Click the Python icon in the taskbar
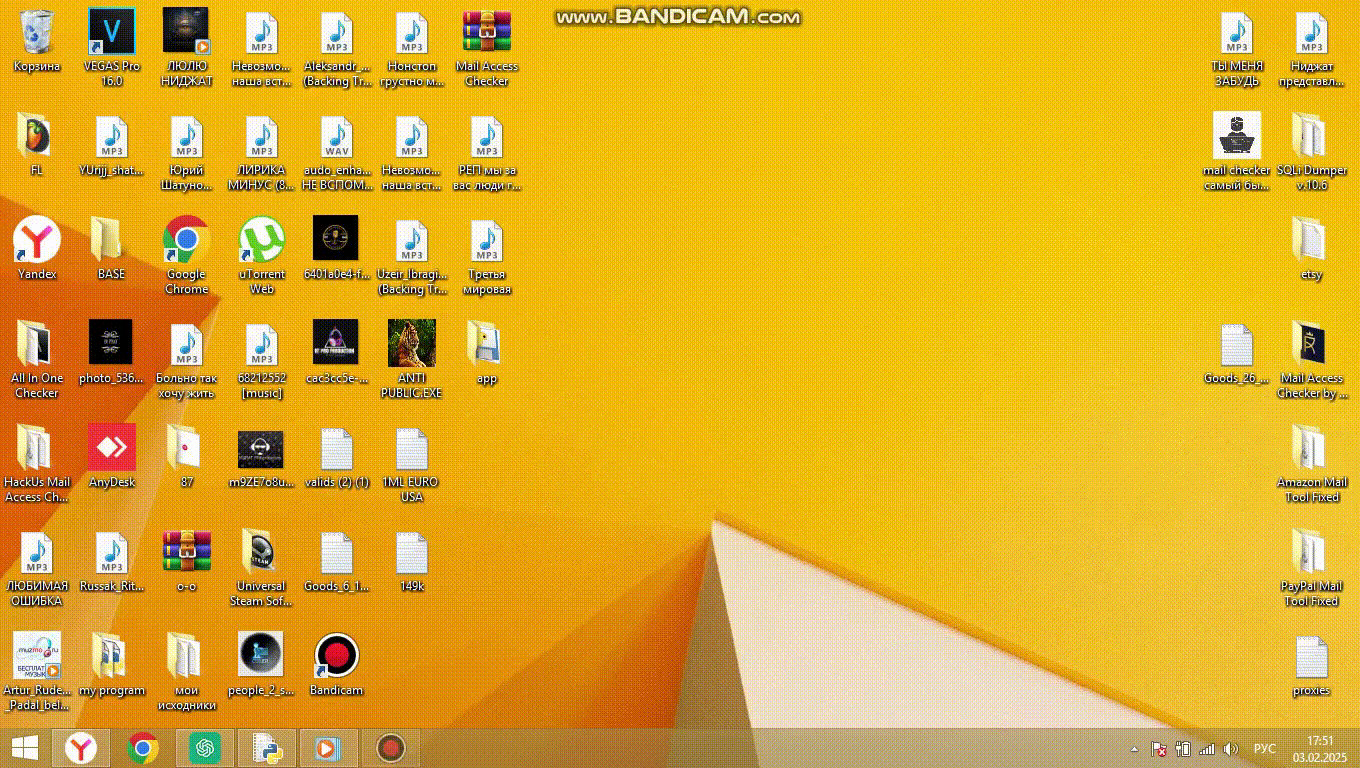This screenshot has height=768, width=1360. [x=267, y=748]
